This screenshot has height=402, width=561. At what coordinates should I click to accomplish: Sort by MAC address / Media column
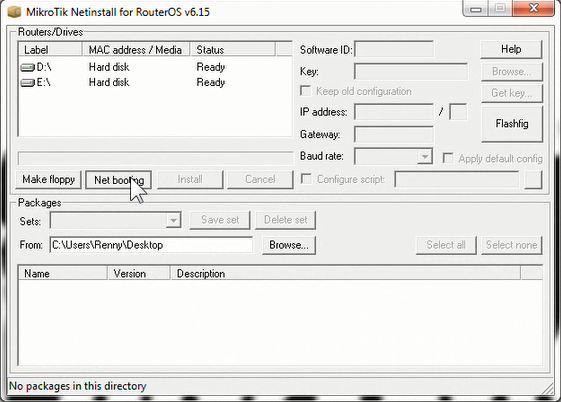tap(136, 50)
